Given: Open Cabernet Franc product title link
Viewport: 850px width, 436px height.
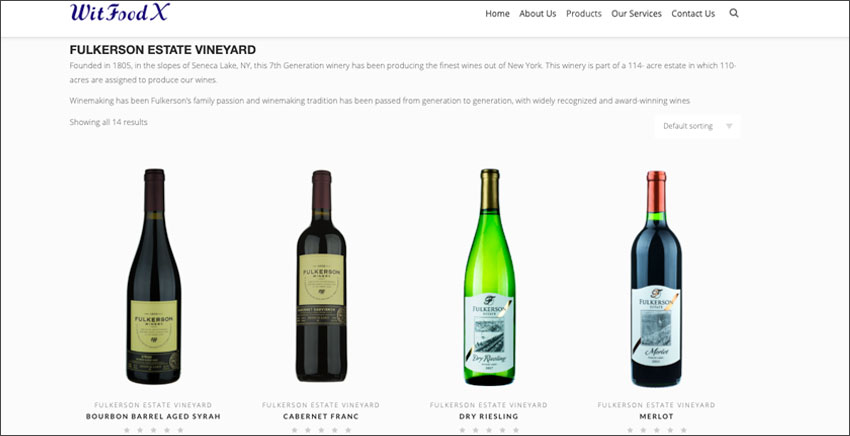Looking at the screenshot, I should pyautogui.click(x=321, y=416).
